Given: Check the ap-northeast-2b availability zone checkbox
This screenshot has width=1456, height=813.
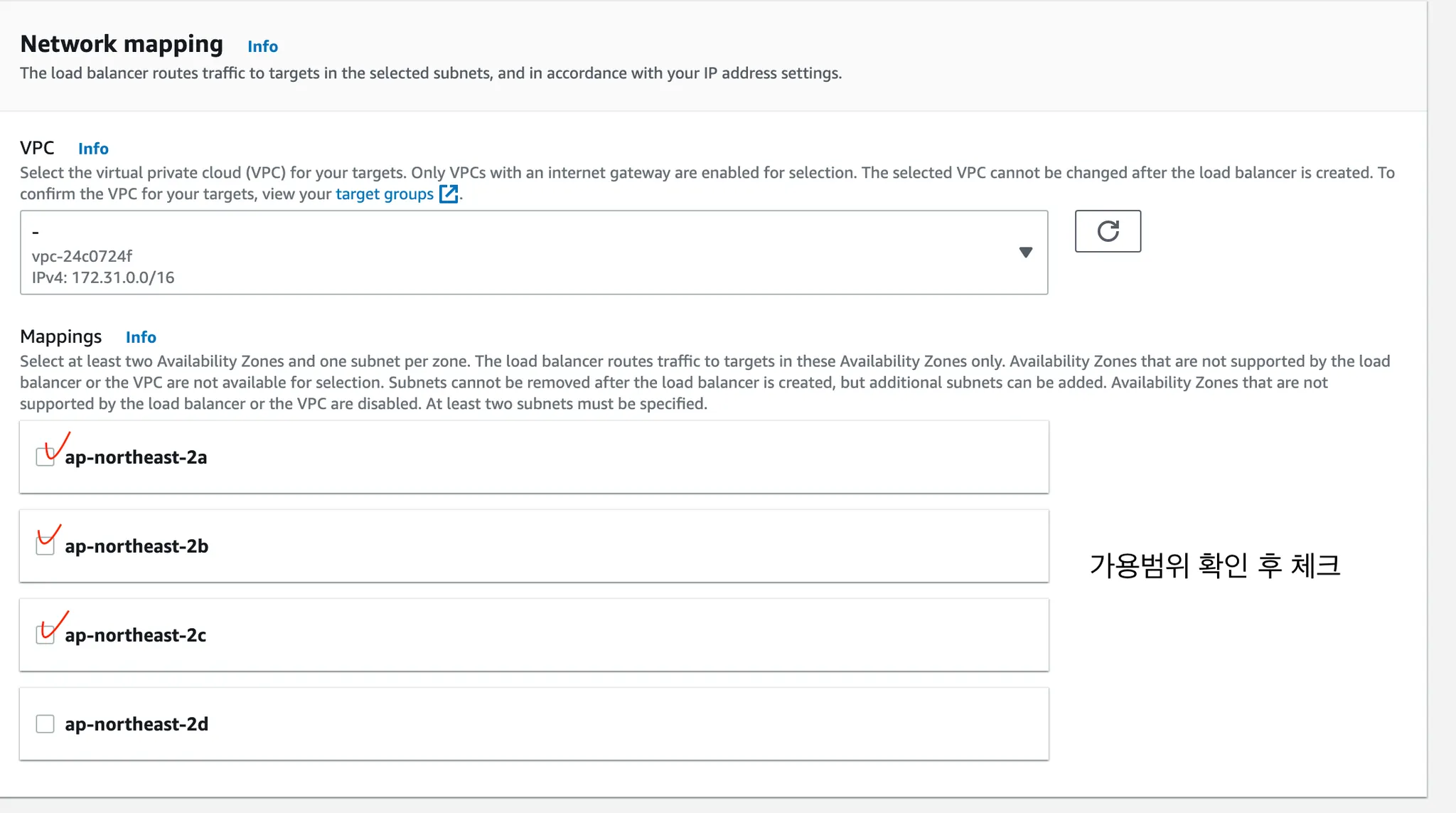Looking at the screenshot, I should click(x=45, y=546).
